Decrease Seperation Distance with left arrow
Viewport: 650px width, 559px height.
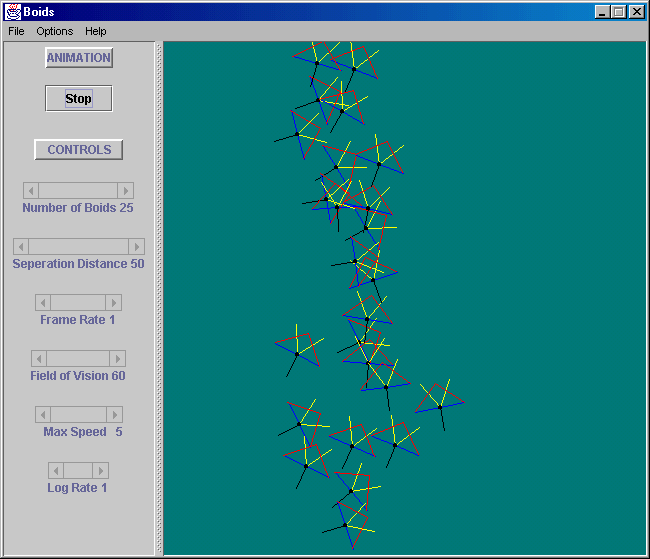[21, 247]
